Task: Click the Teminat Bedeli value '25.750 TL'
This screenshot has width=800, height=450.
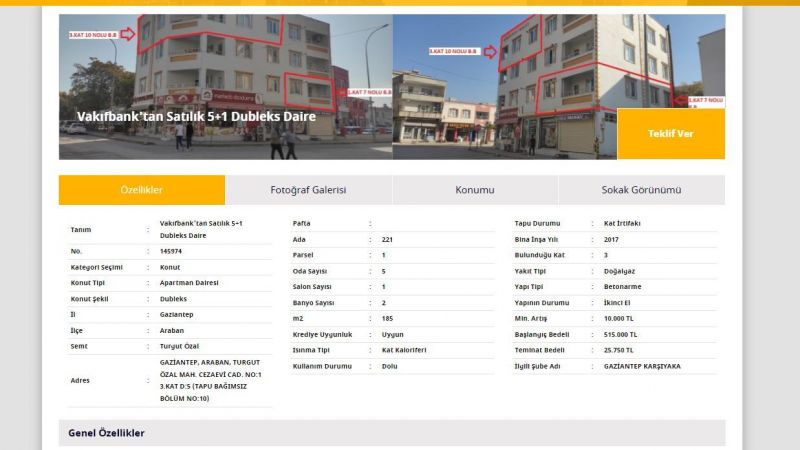Action: [x=618, y=350]
